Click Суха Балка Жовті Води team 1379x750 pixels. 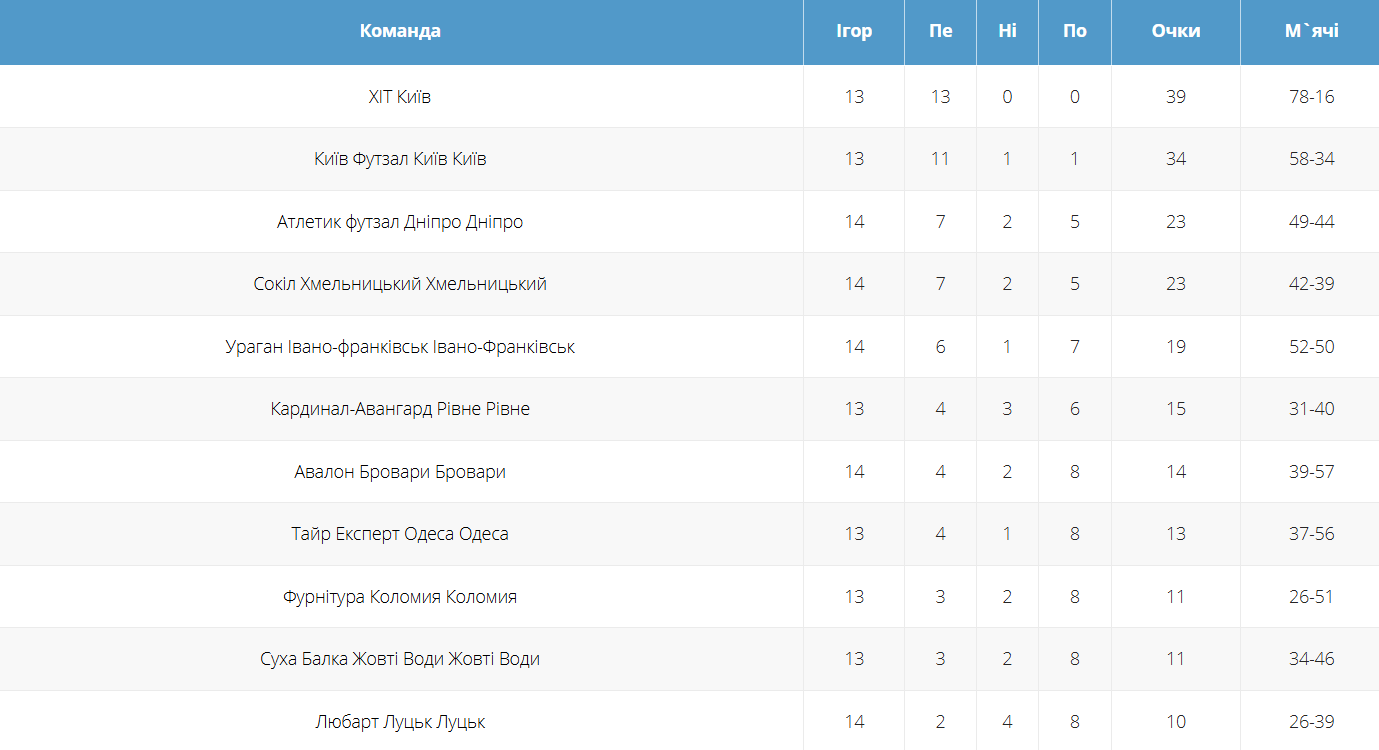400,659
